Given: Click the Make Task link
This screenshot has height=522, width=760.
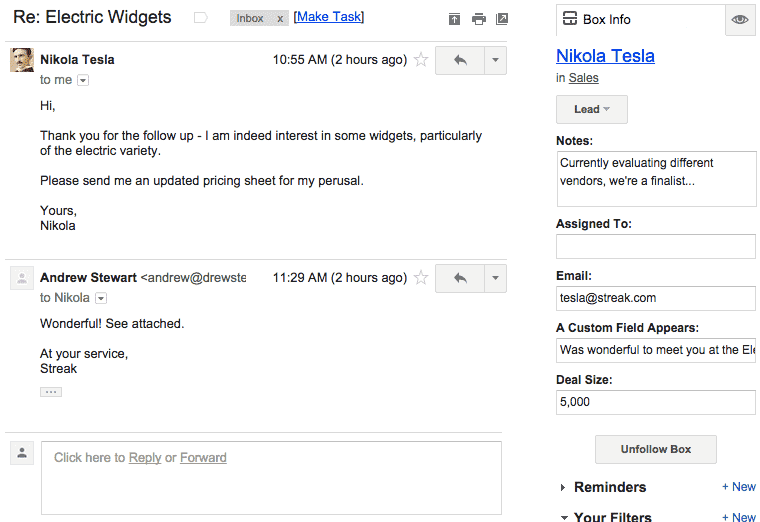Looking at the screenshot, I should (x=329, y=17).
